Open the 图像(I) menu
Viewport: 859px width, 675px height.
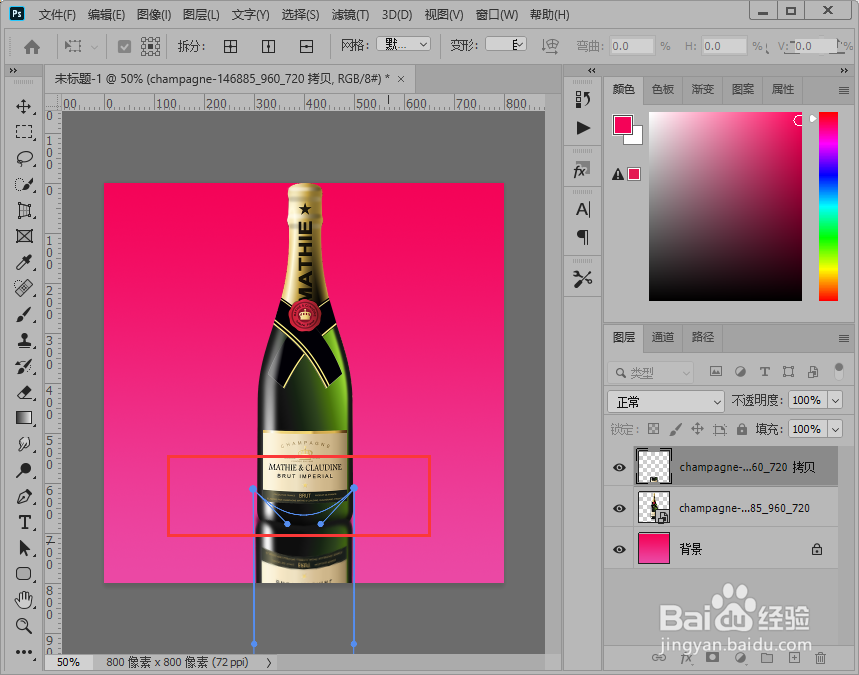tap(154, 15)
